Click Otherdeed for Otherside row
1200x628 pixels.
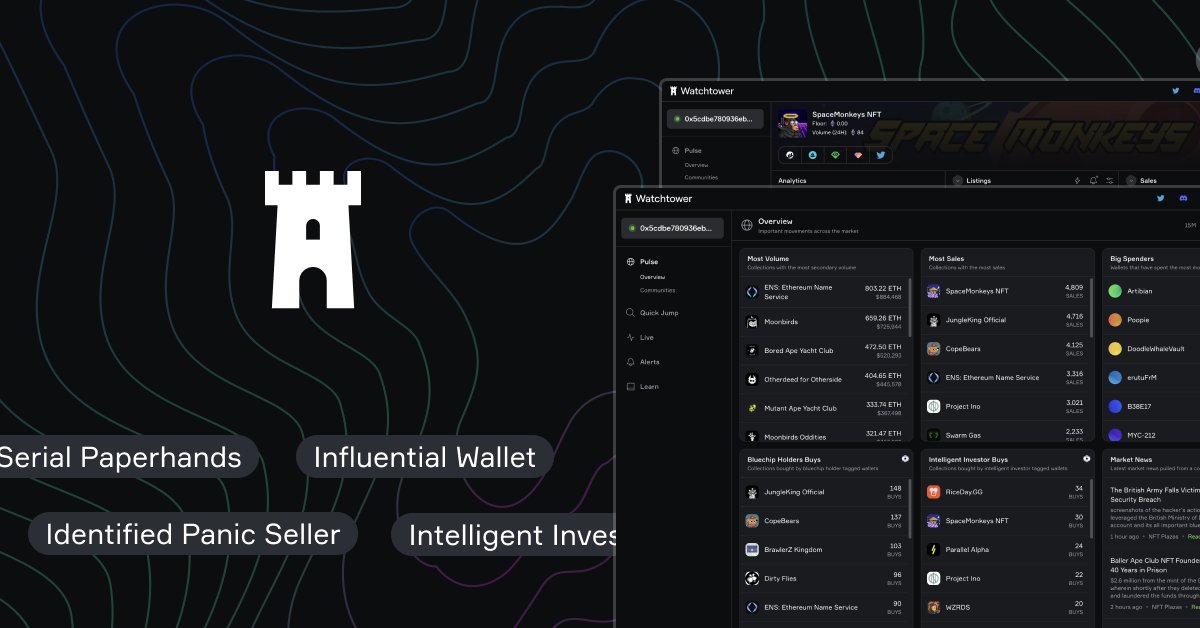(825, 380)
